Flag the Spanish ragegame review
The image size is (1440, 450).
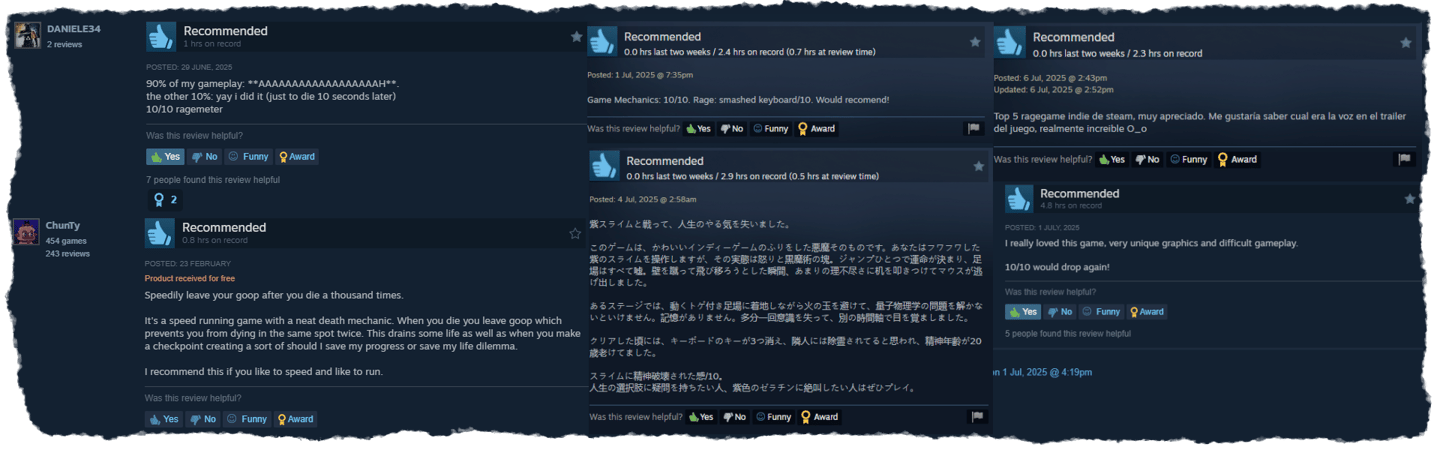pyautogui.click(x=1404, y=159)
